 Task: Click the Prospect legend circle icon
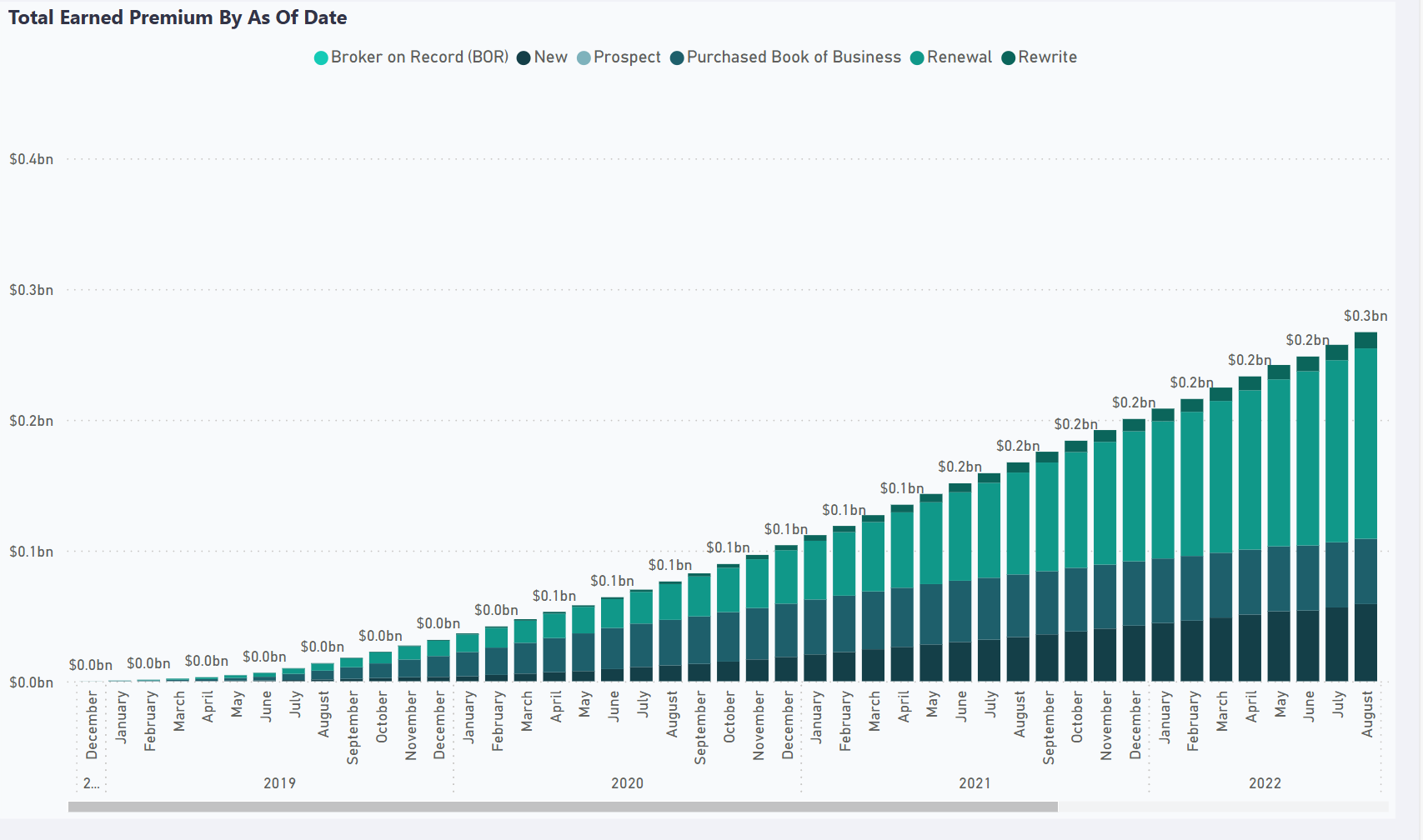(584, 58)
